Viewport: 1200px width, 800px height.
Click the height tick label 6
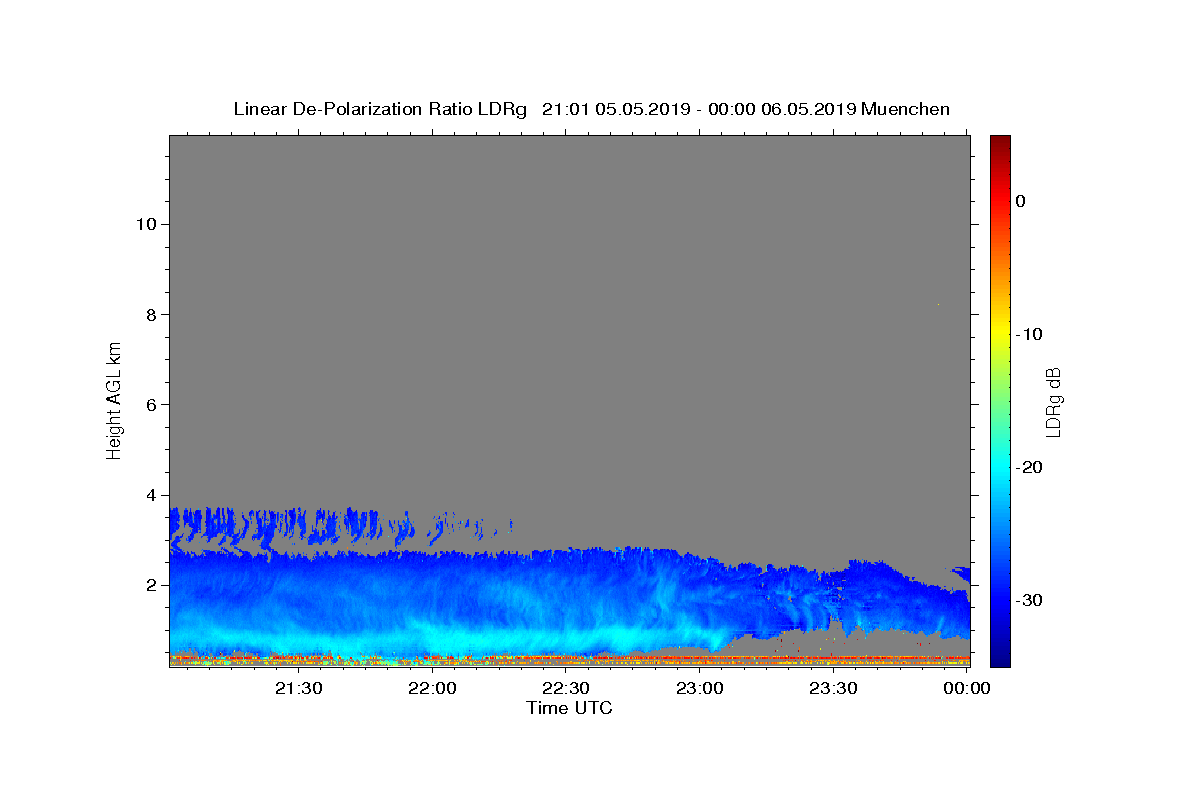pos(149,404)
